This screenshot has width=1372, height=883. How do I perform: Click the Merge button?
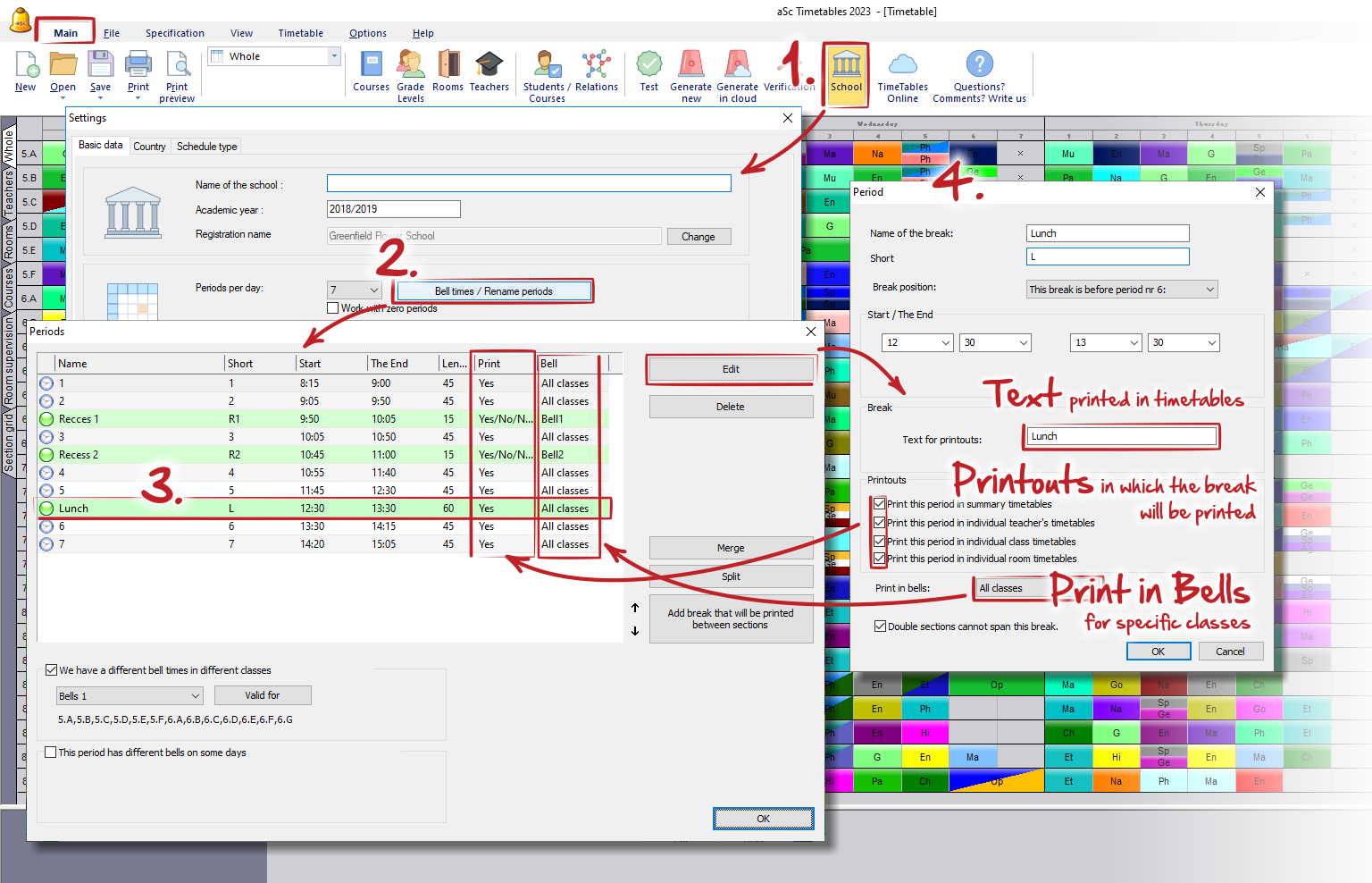731,548
